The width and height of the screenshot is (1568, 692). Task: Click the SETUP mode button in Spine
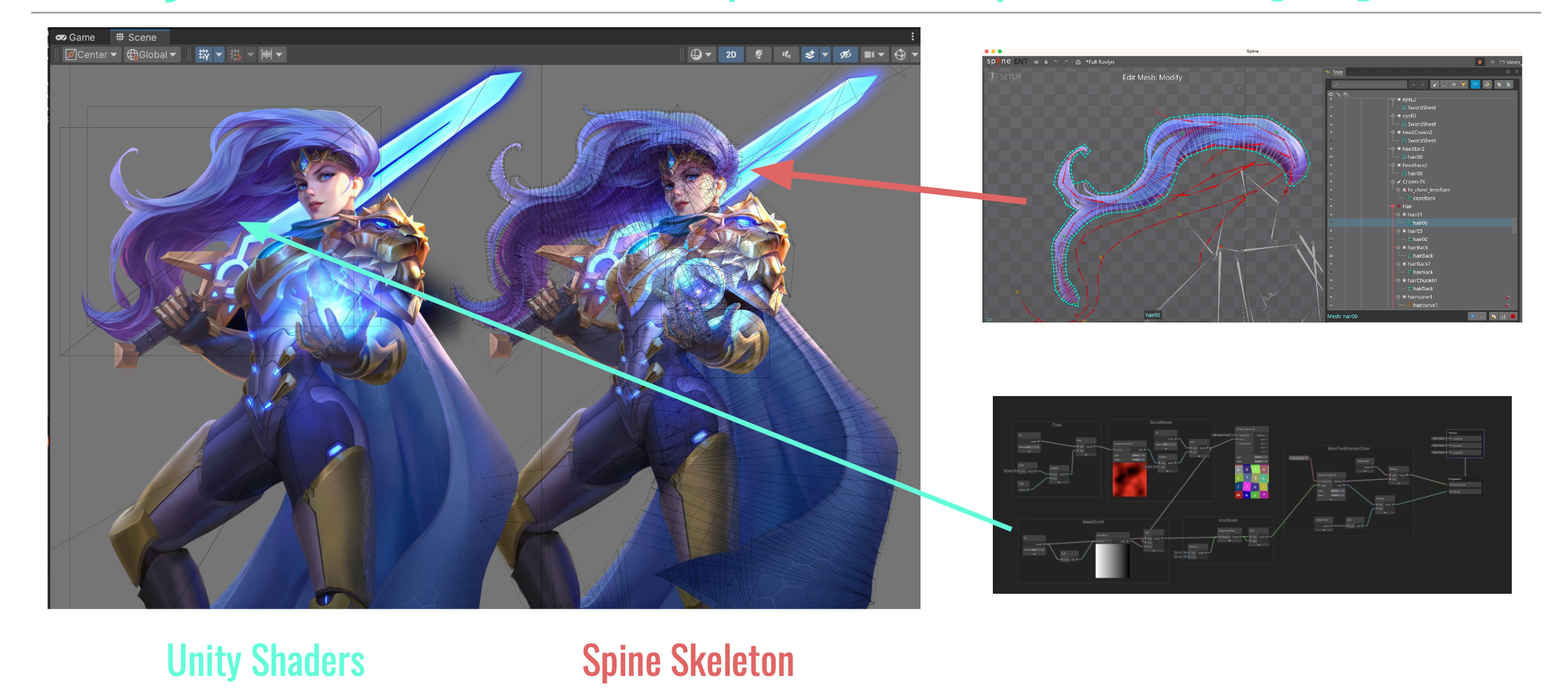click(x=1011, y=78)
